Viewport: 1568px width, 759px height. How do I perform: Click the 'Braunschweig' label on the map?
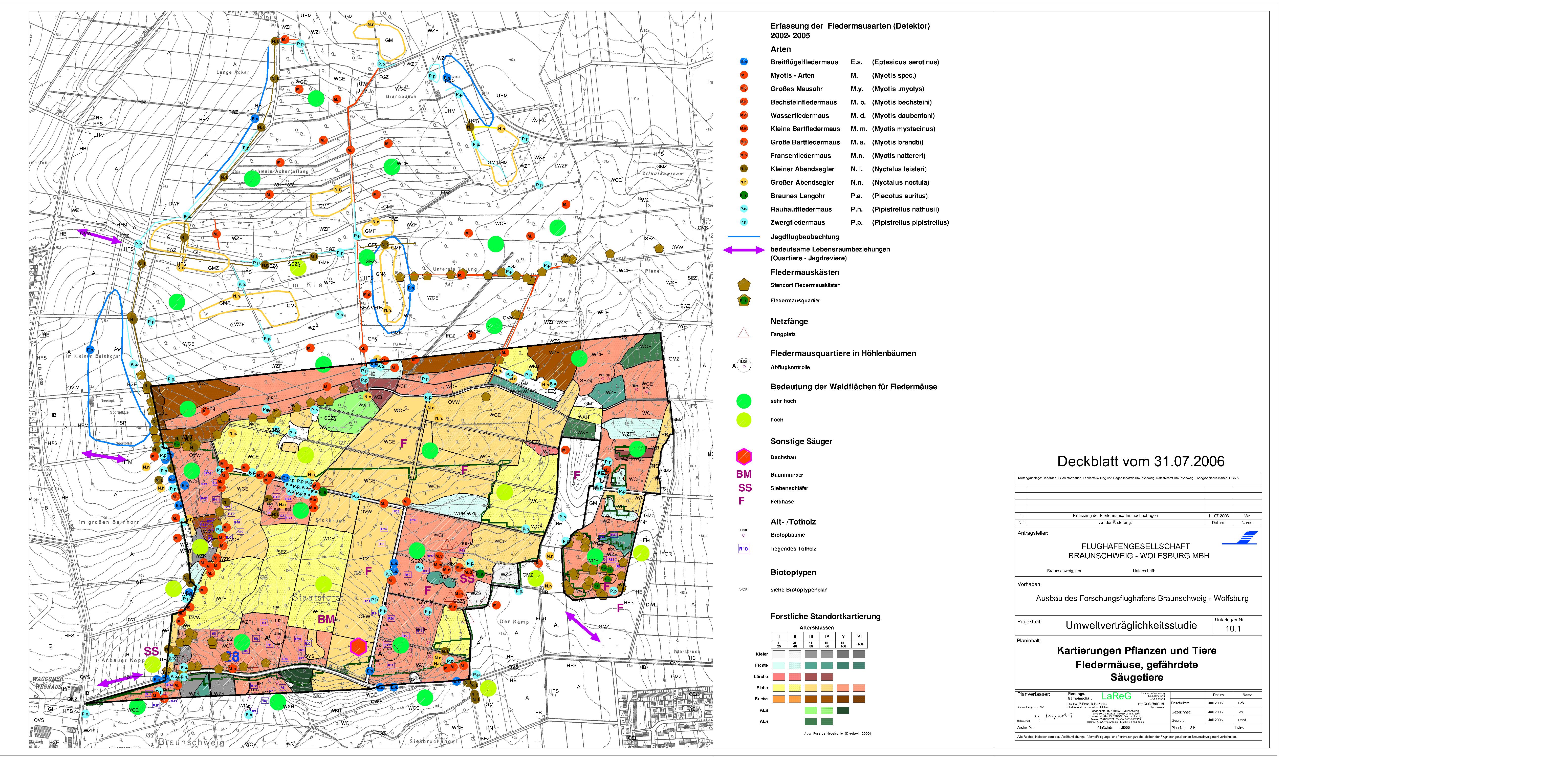tap(191, 743)
